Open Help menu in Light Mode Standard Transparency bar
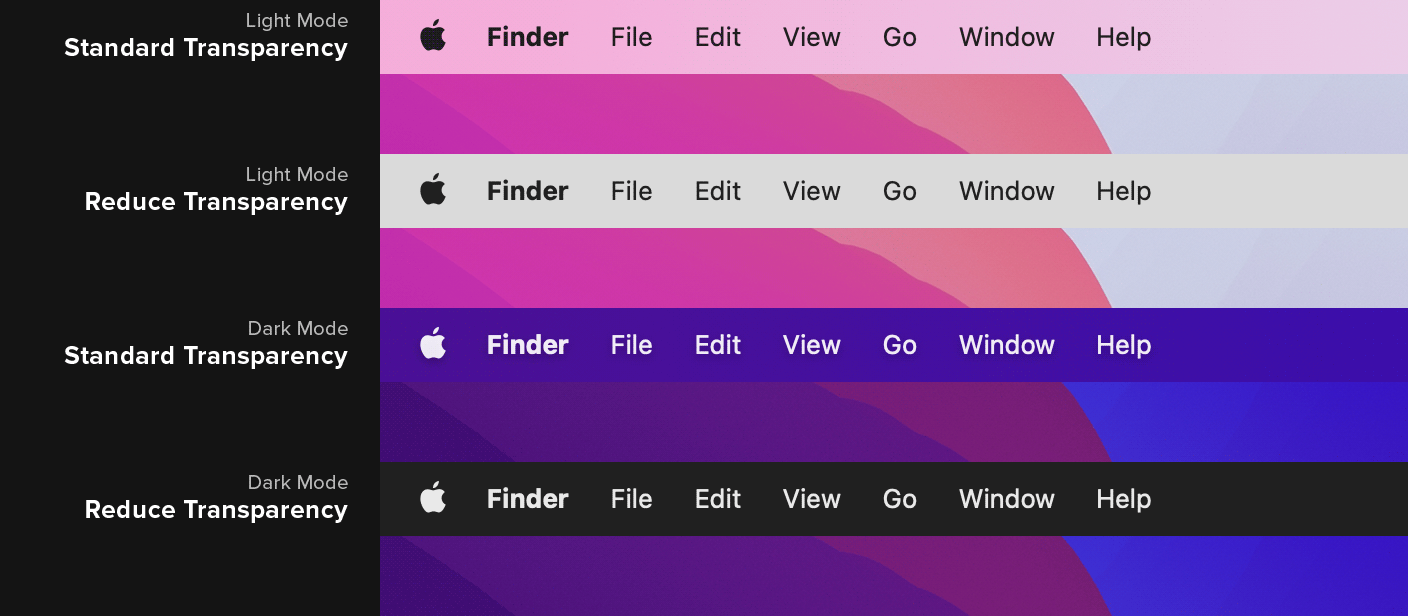 [1123, 38]
